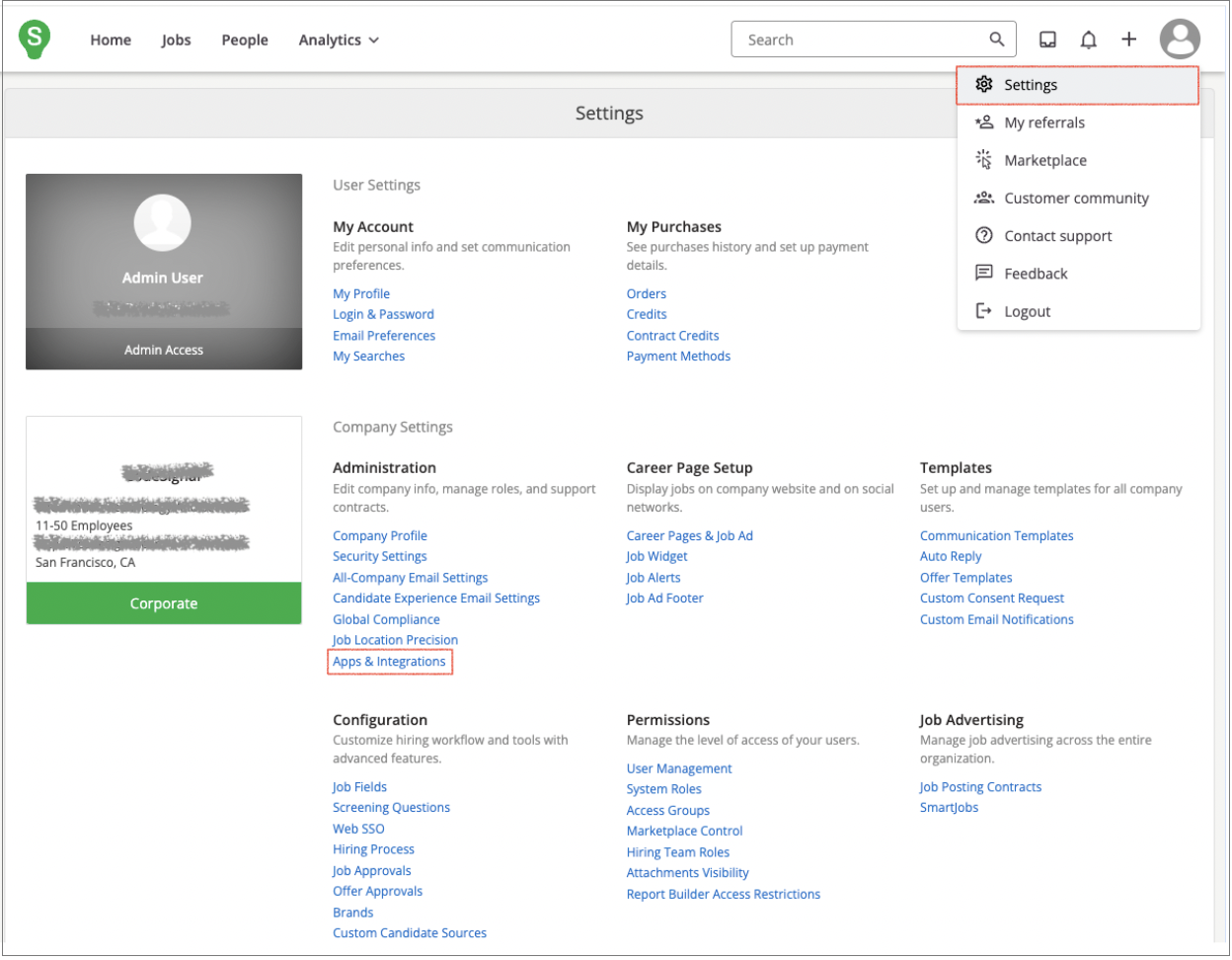Select My referrals menu entry
The width and height of the screenshot is (1232, 960).
(x=1078, y=122)
